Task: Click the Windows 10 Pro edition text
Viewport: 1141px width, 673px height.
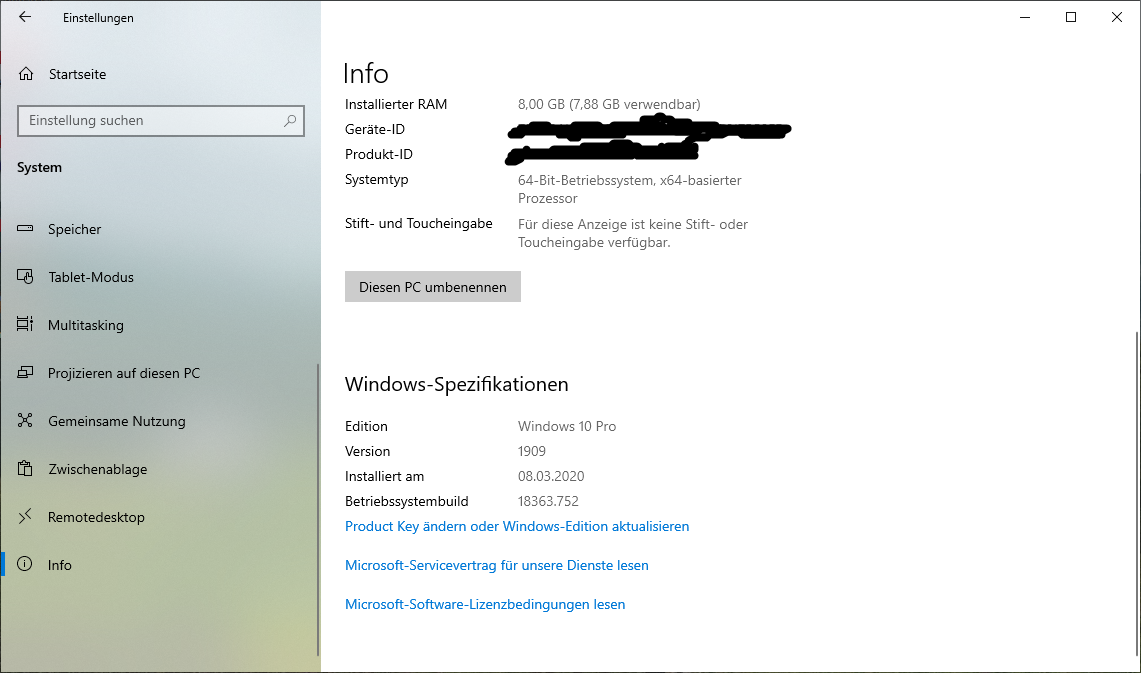Action: [x=567, y=426]
